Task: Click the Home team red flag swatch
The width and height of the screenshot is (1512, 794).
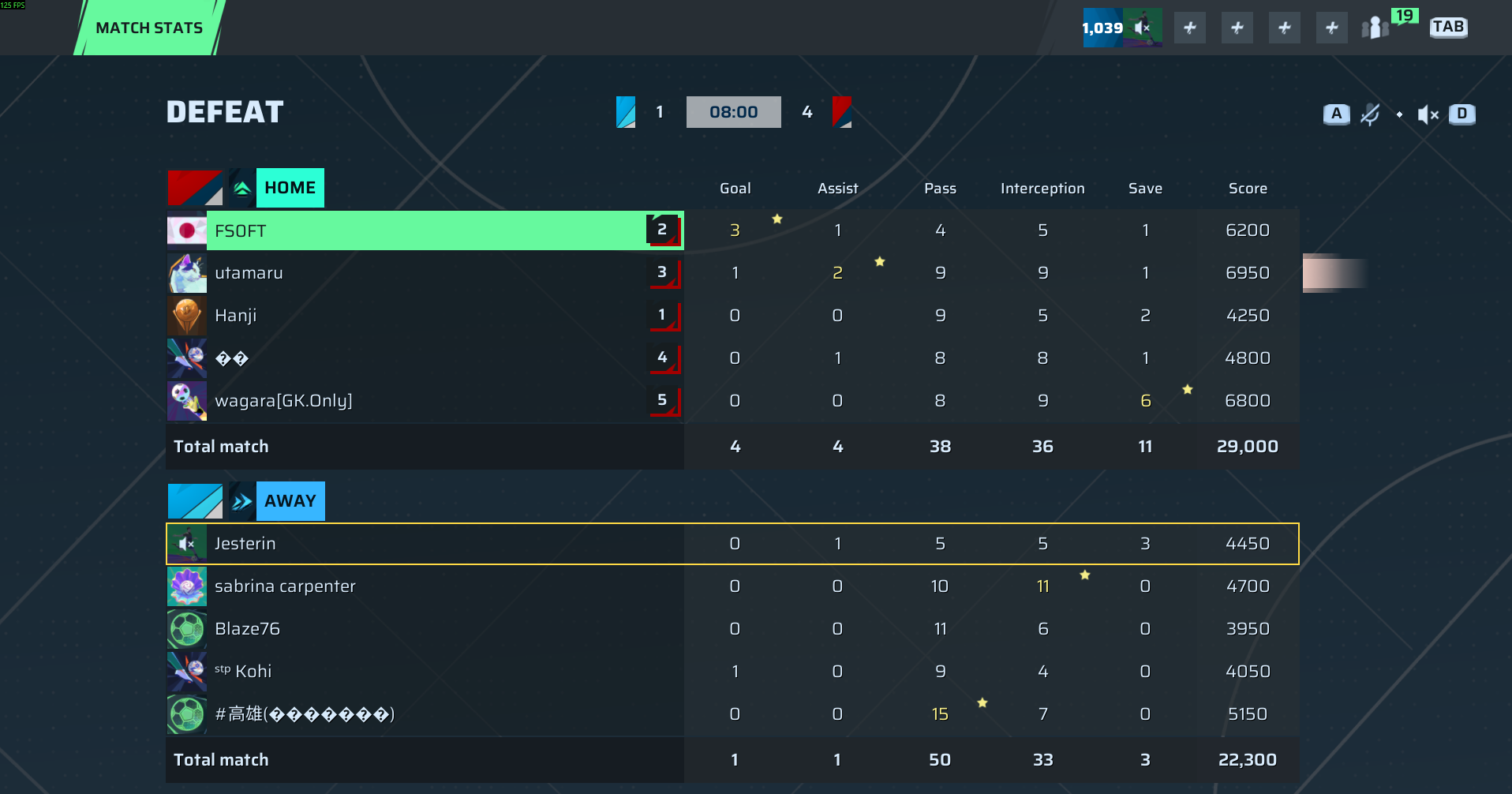Action: pos(195,188)
